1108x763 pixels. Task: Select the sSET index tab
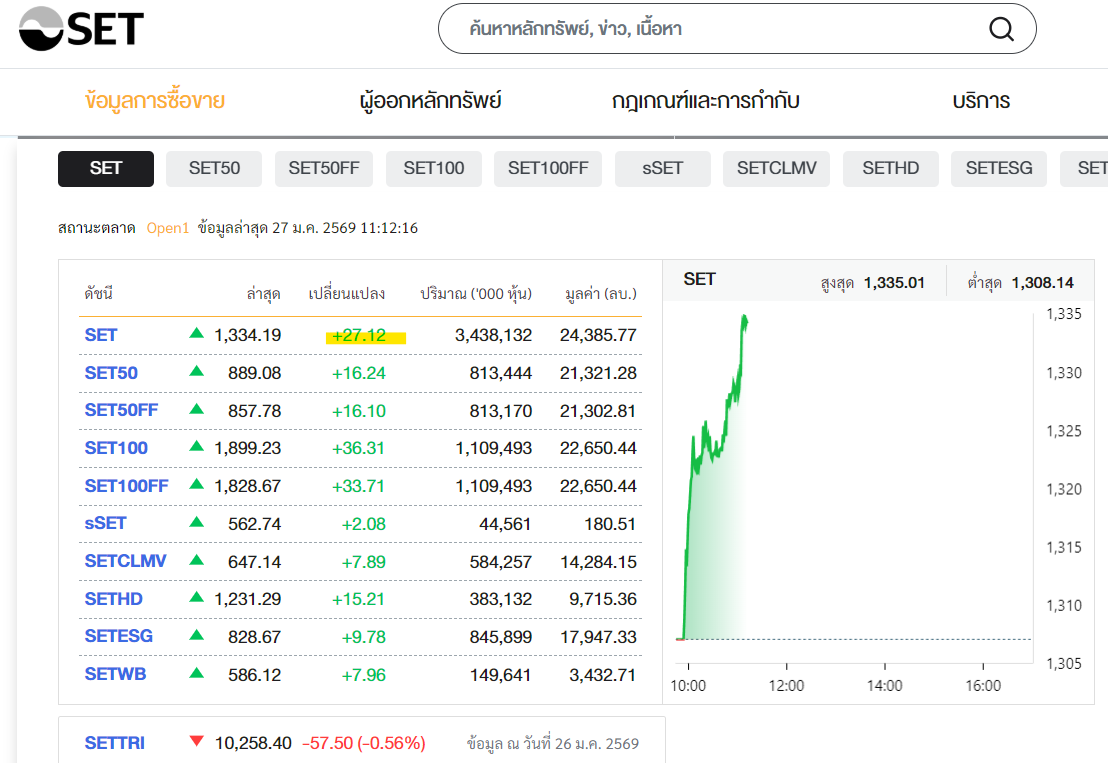coord(662,168)
